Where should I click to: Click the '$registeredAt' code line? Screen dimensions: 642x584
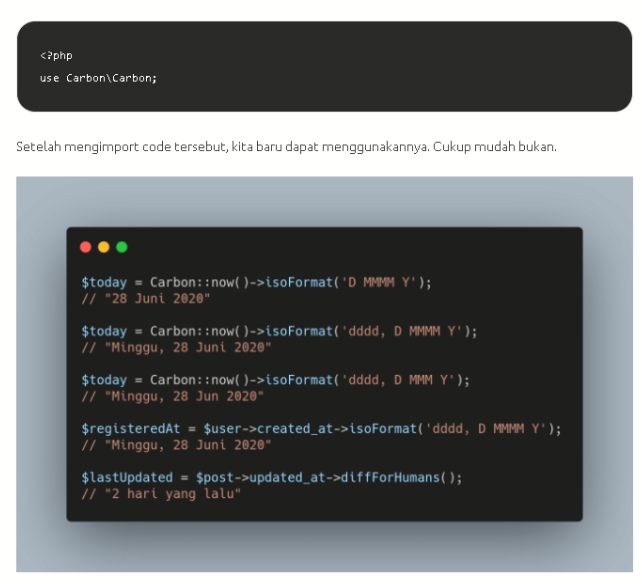point(321,428)
